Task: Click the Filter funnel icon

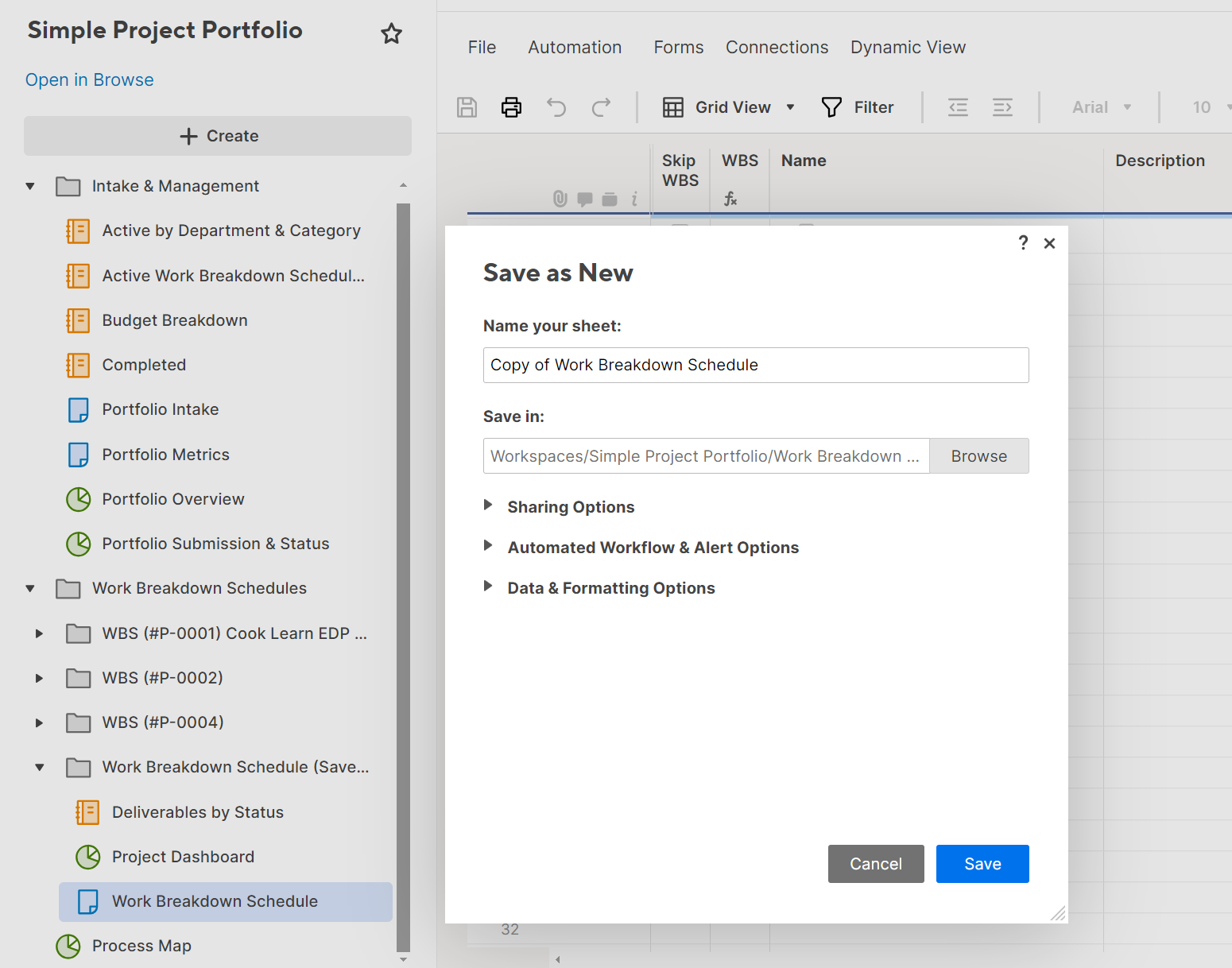Action: [831, 107]
